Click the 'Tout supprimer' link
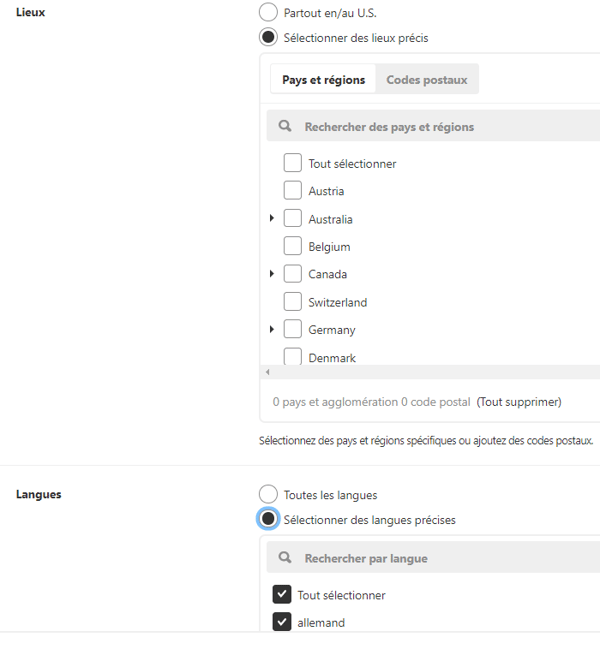The height and width of the screenshot is (661, 600). click(x=519, y=402)
